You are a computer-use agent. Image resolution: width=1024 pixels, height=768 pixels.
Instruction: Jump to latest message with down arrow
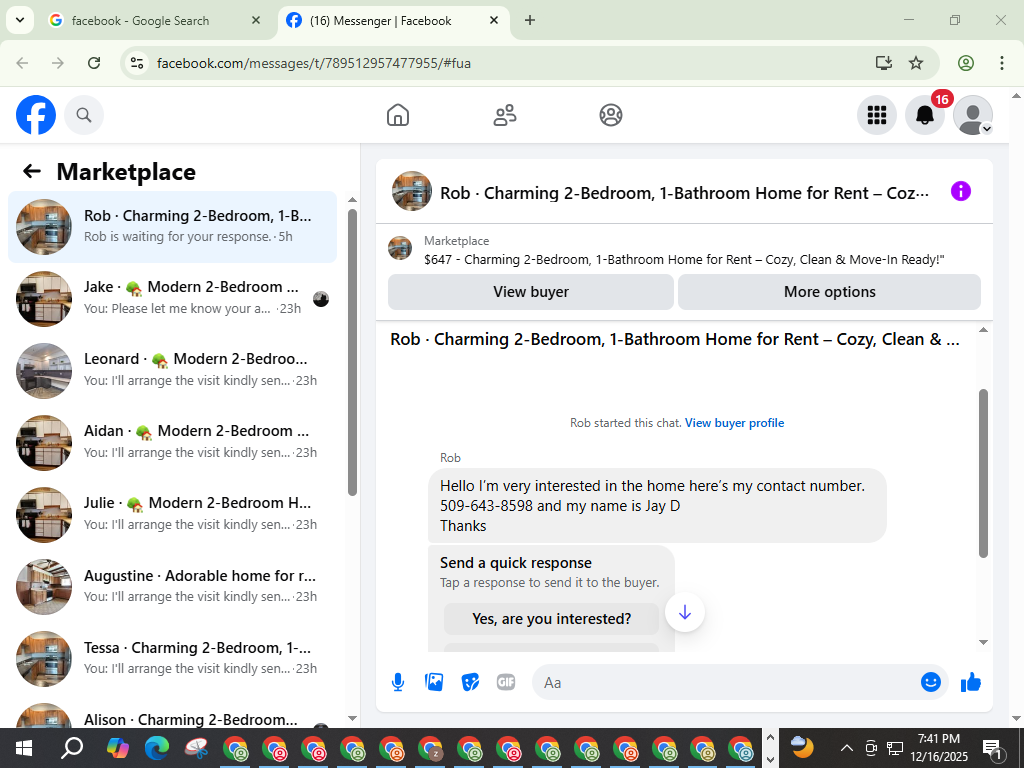(x=684, y=613)
